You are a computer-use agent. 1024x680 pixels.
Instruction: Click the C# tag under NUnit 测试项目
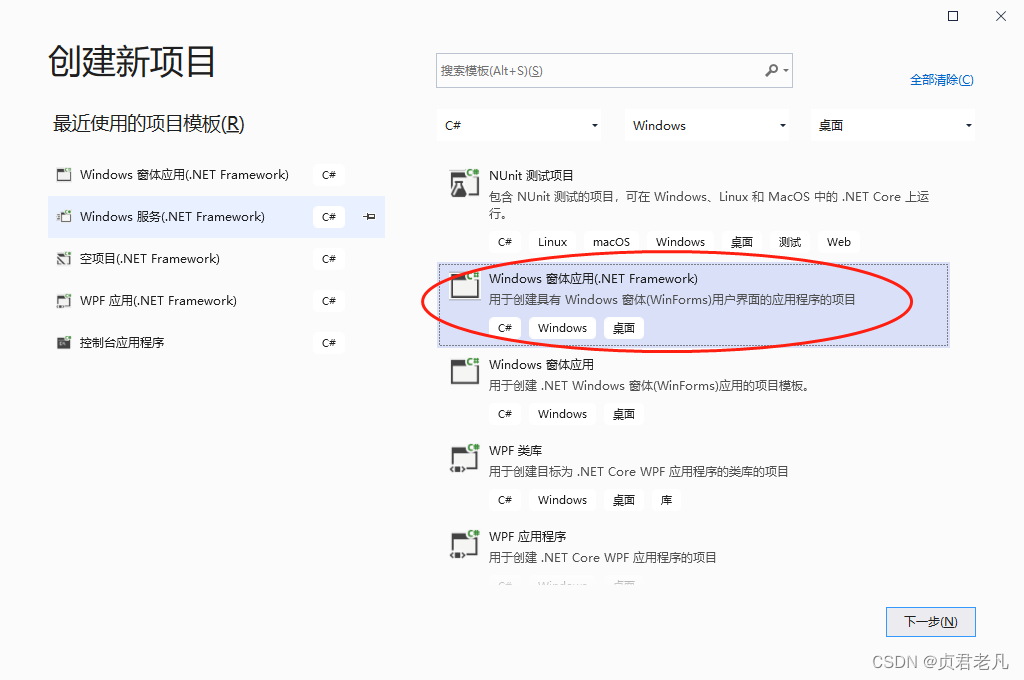pos(505,242)
